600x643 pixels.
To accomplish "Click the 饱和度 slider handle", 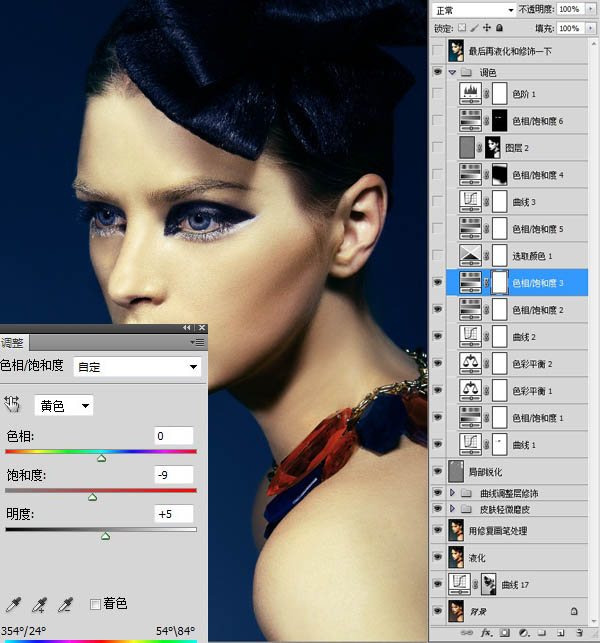I will (x=93, y=496).
